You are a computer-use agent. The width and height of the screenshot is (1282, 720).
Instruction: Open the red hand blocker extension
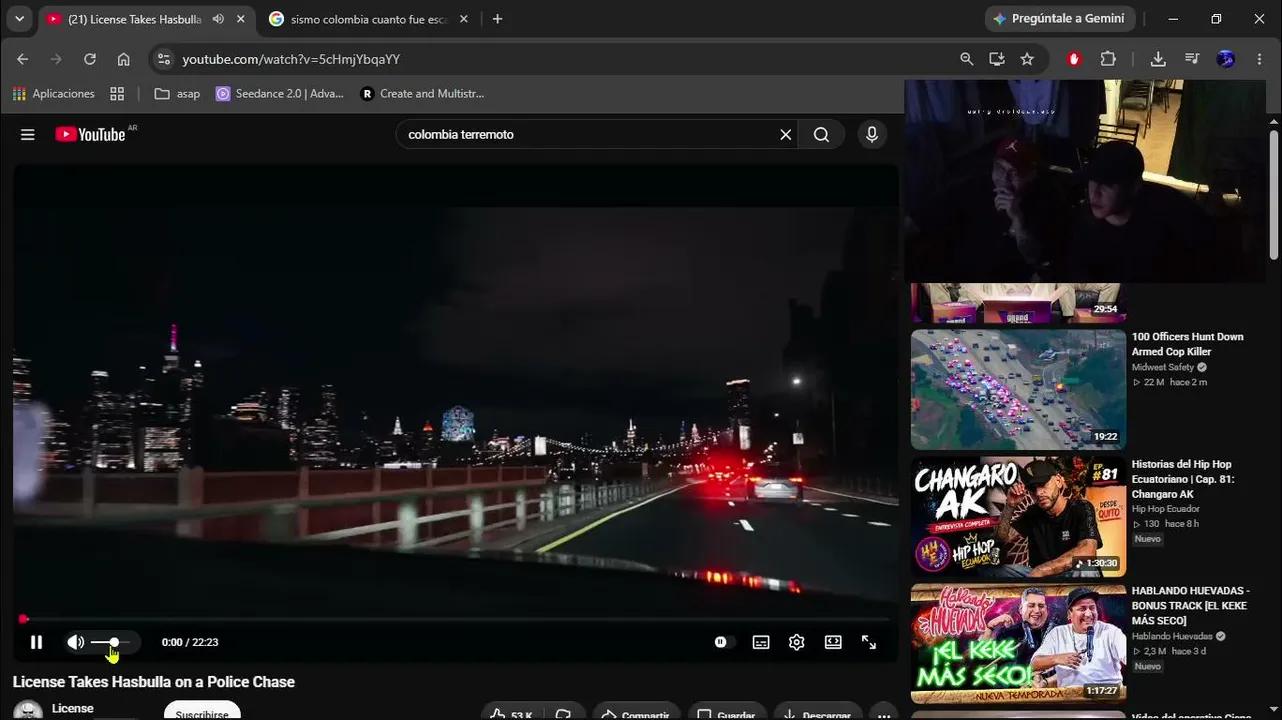click(x=1074, y=59)
